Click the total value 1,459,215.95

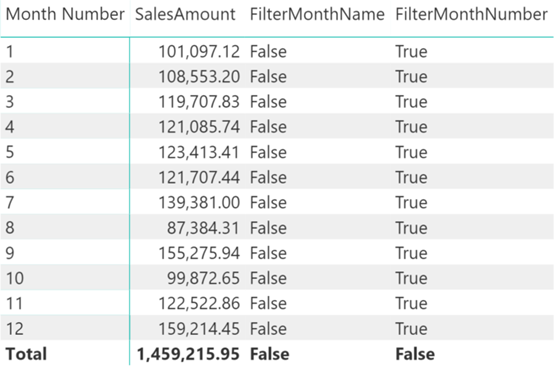[188, 354]
